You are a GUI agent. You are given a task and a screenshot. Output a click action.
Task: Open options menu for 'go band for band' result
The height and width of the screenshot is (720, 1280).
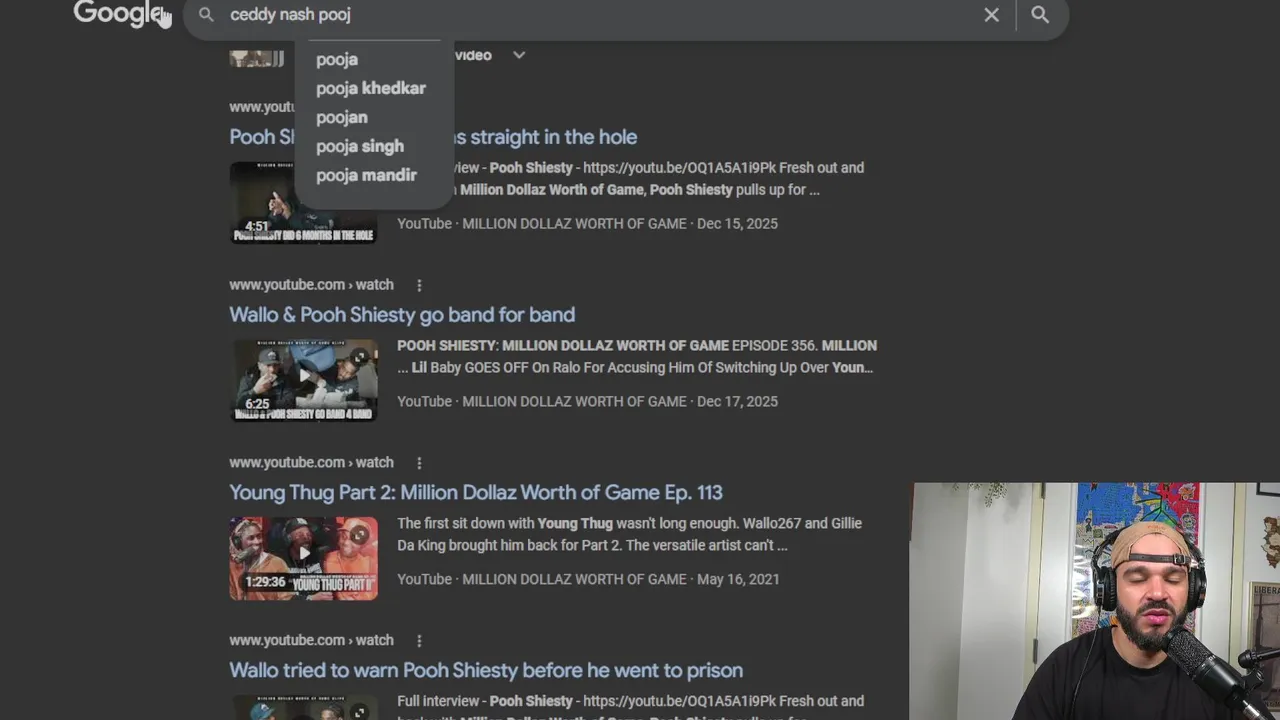tap(419, 285)
